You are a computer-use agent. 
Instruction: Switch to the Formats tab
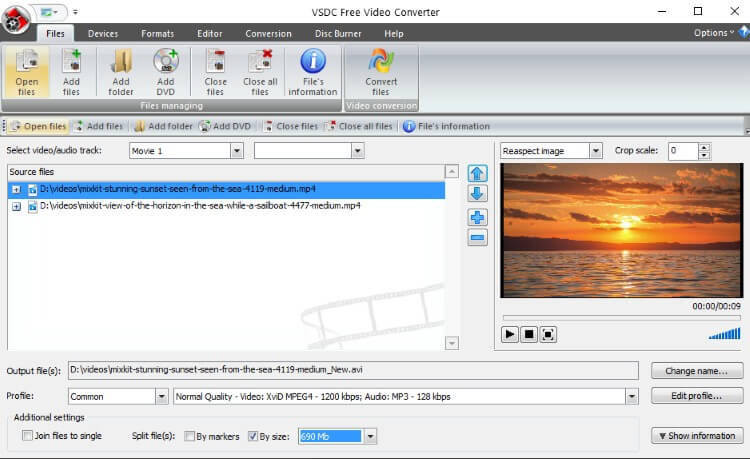pyautogui.click(x=157, y=33)
